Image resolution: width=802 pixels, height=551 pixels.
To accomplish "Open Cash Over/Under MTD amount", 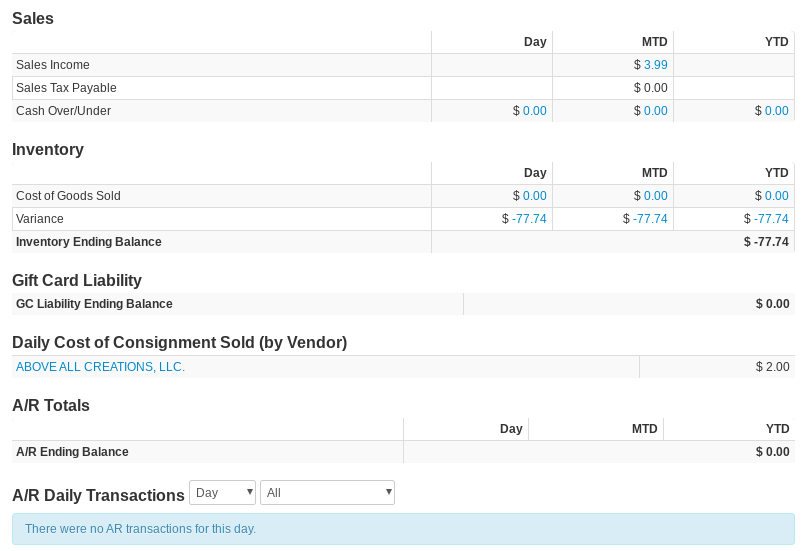I will point(655,111).
